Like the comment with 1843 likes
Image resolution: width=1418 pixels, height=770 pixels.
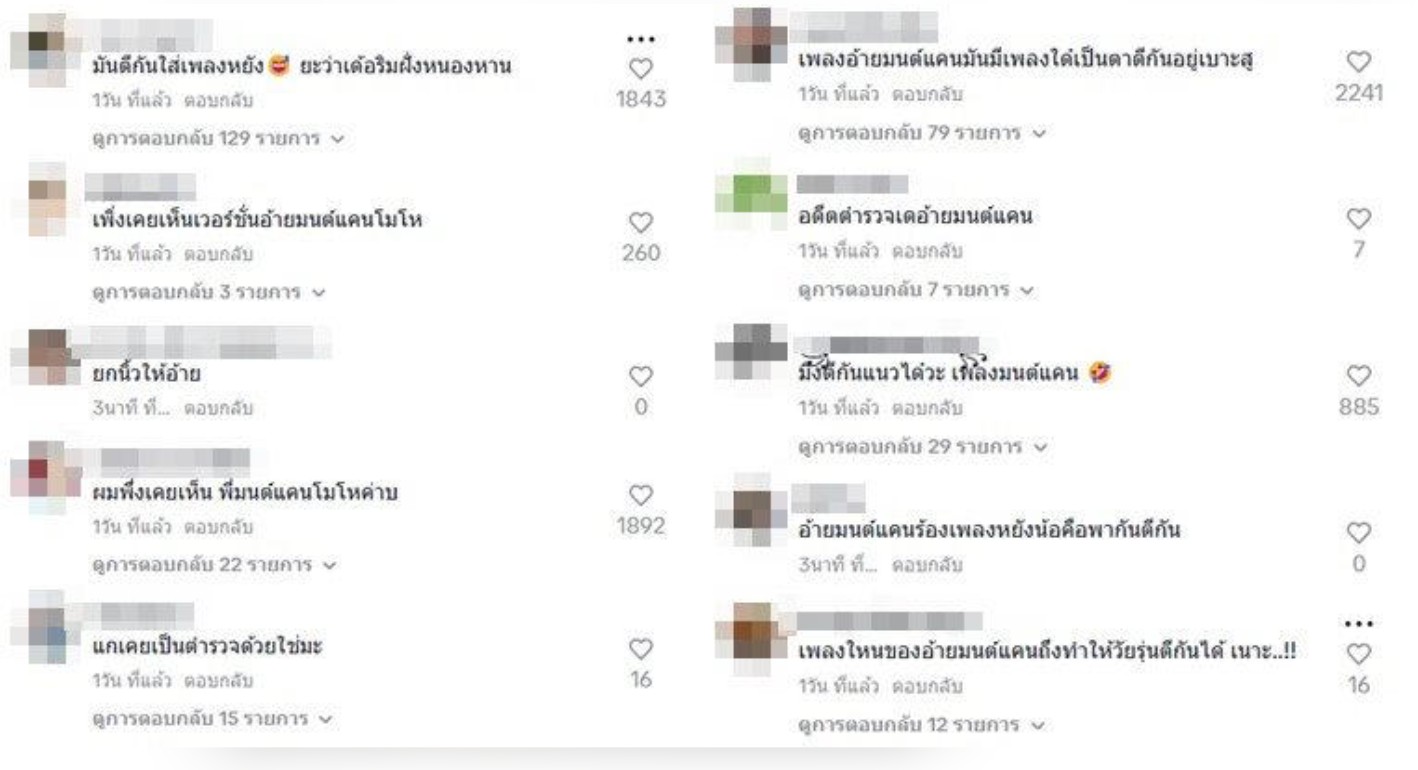pyautogui.click(x=641, y=68)
